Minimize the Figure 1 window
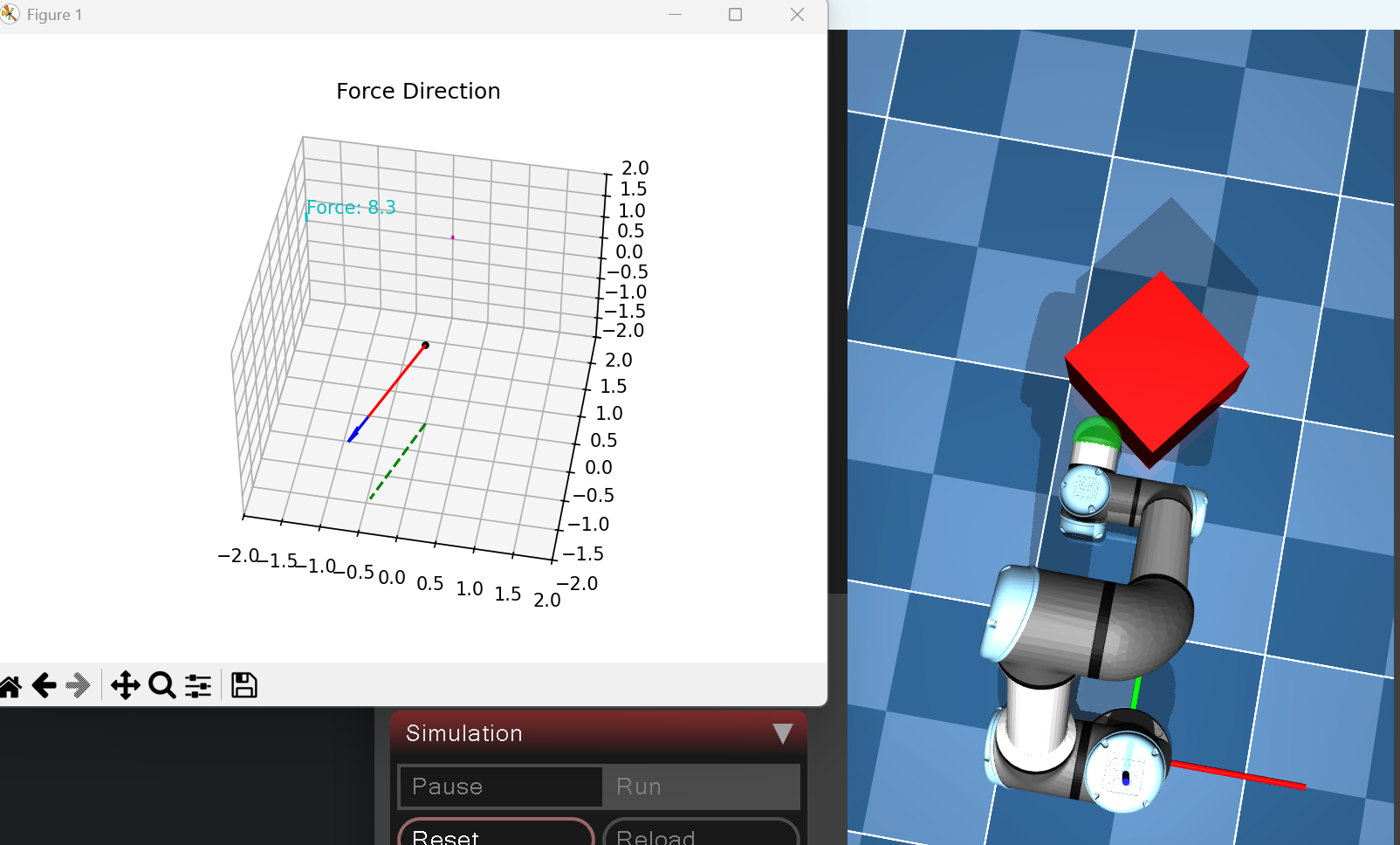Screen dimensions: 1400x845 (x=675, y=15)
